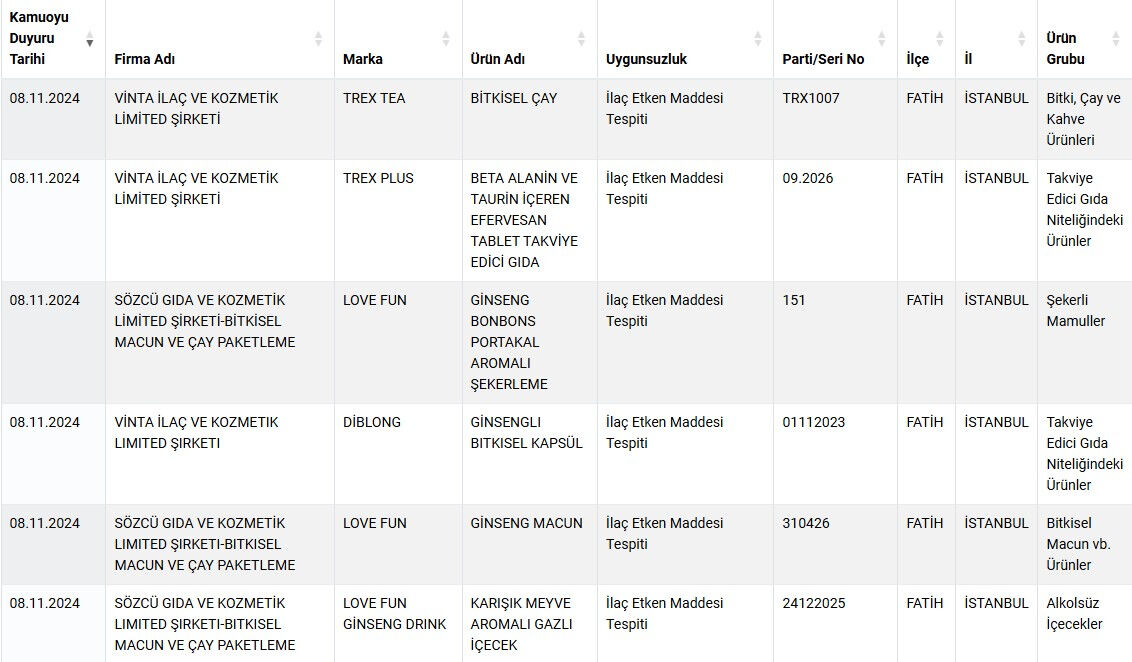Sort by Ürün Grubu arrows icon

(1116, 39)
